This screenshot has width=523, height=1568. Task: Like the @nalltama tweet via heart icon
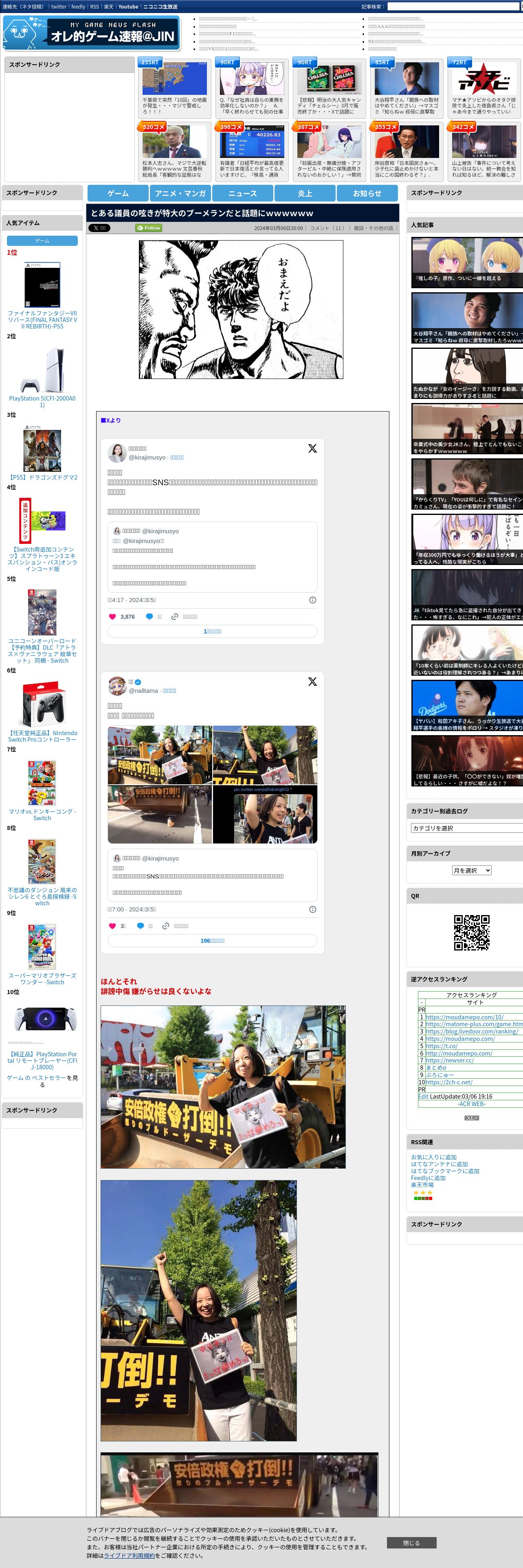pos(112,926)
